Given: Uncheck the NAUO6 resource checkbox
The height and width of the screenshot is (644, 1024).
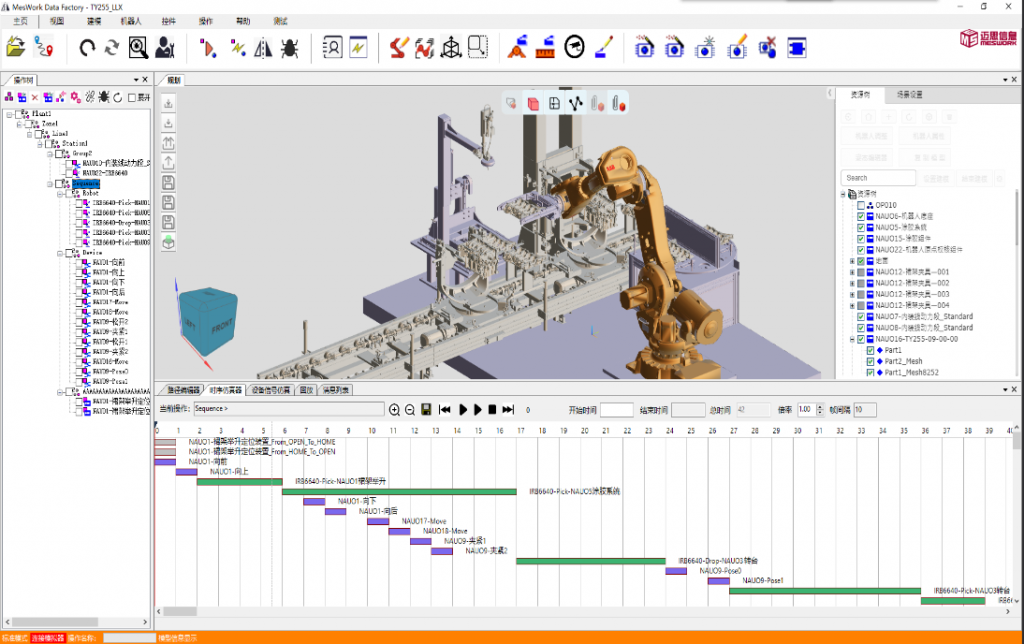Looking at the screenshot, I should click(x=861, y=216).
